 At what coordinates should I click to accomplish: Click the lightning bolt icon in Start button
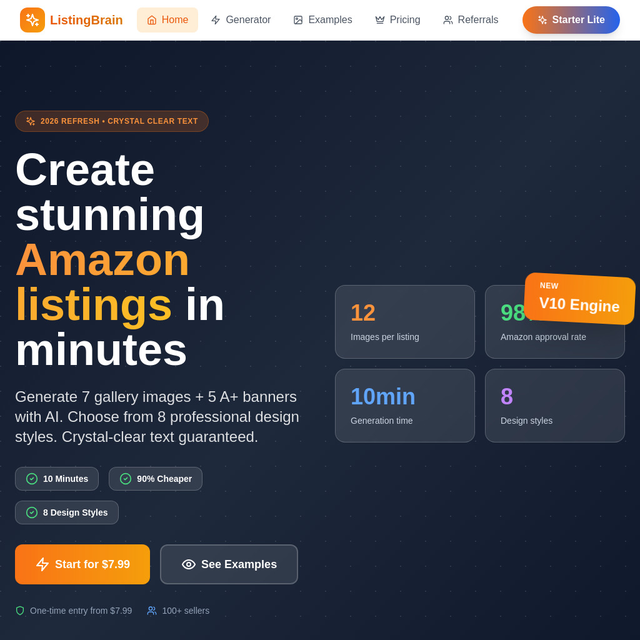(x=42, y=564)
